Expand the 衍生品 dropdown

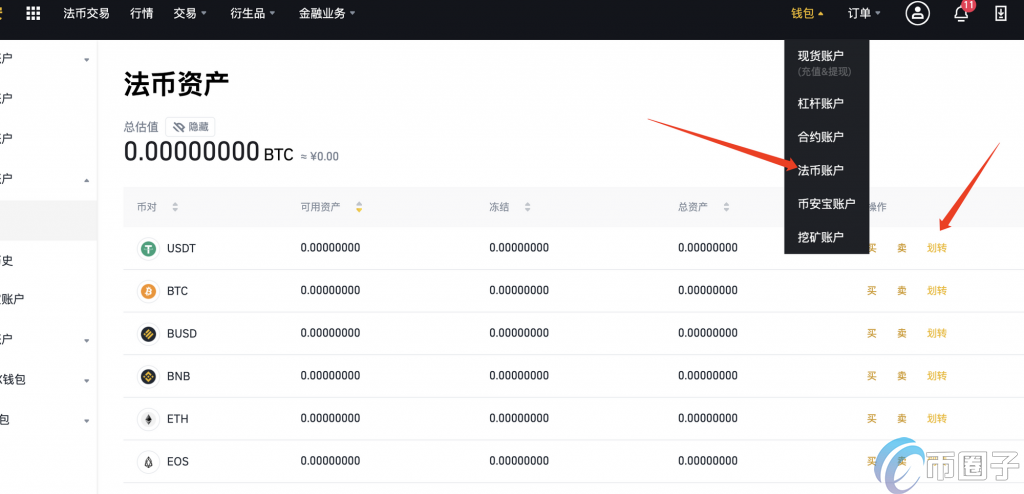(x=253, y=13)
